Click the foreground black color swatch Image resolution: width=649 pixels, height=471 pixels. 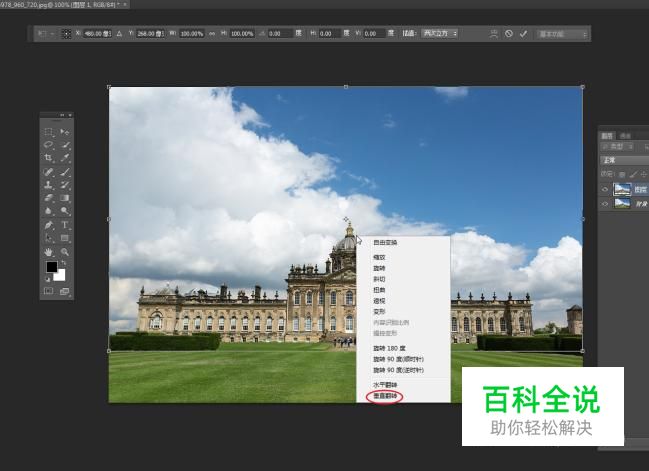pos(51,267)
